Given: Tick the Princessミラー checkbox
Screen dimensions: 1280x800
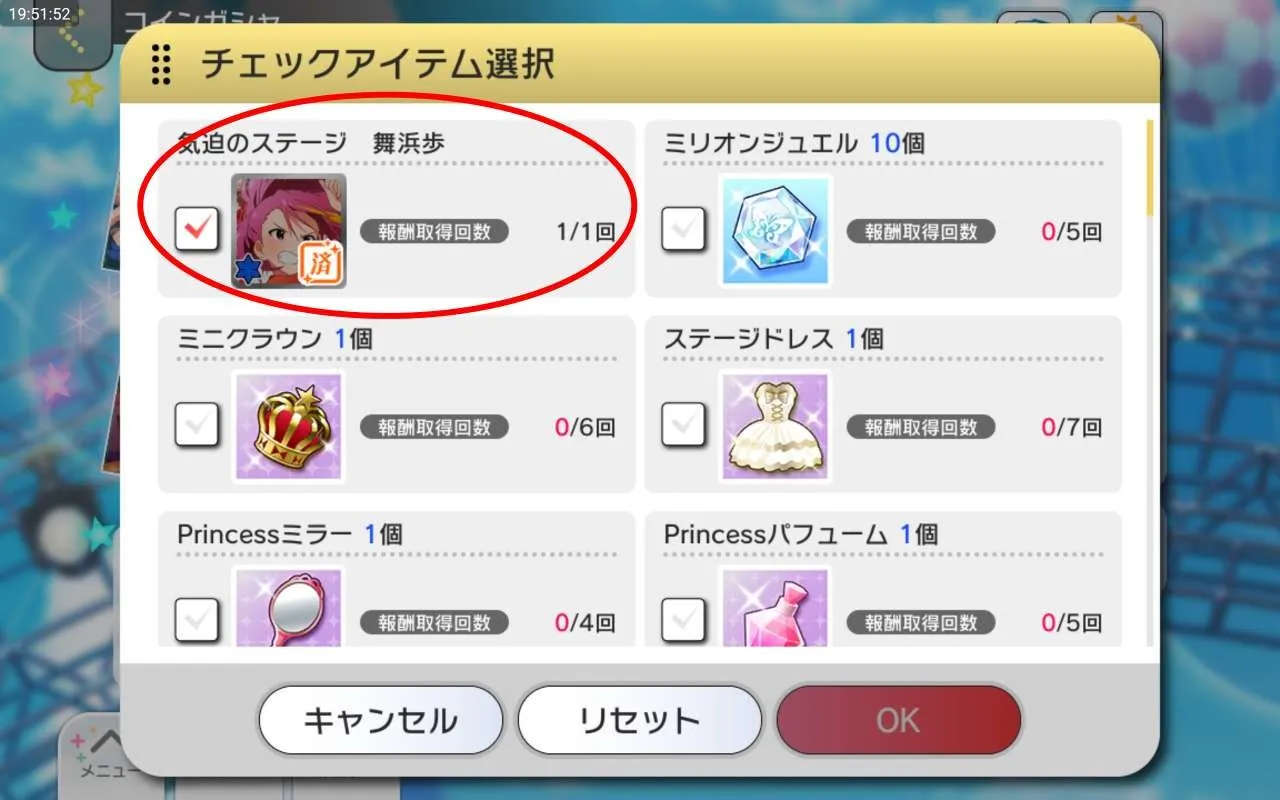Looking at the screenshot, I should pyautogui.click(x=197, y=621).
